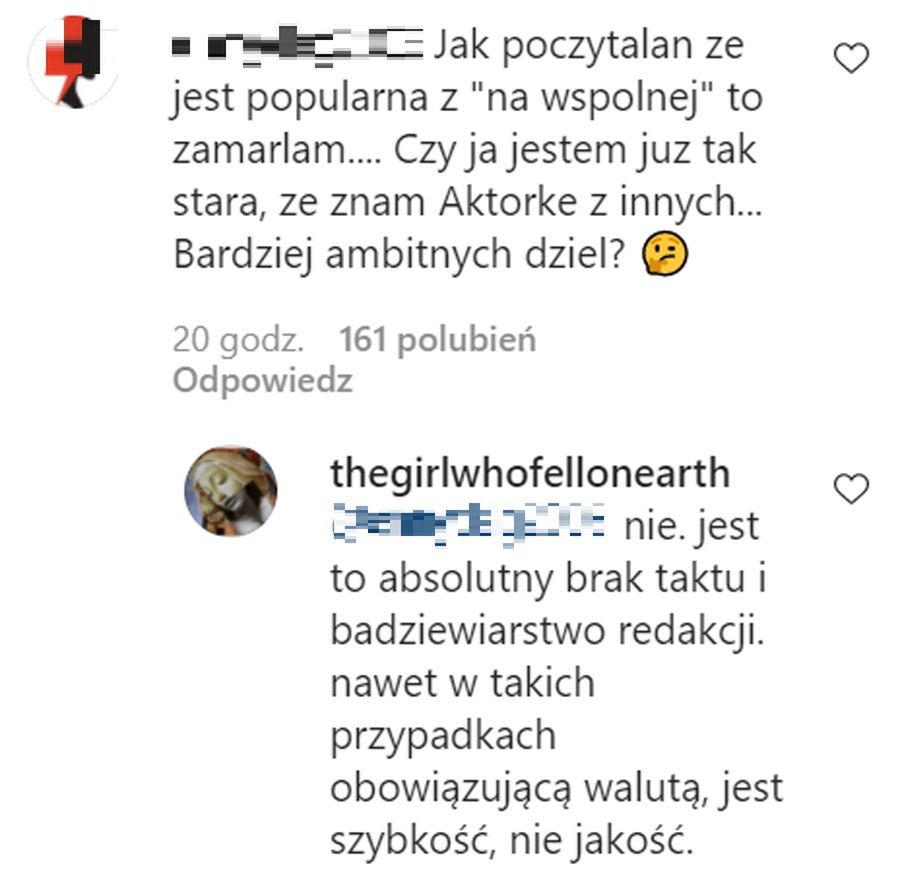Screen dimensions: 900x877
Task: Click the word "przypadkach" in the reply
Action: (x=443, y=736)
